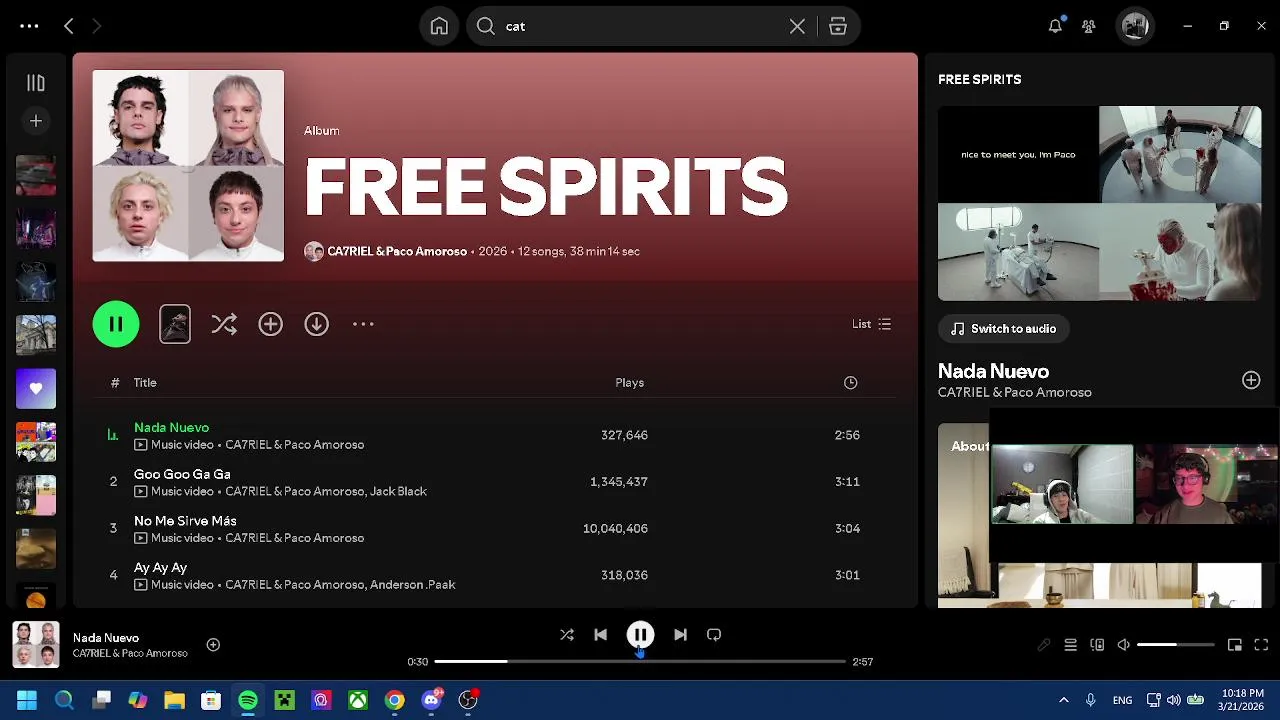Toggle repeat in the player bar
Screen dimensions: 1280x720
(714, 635)
